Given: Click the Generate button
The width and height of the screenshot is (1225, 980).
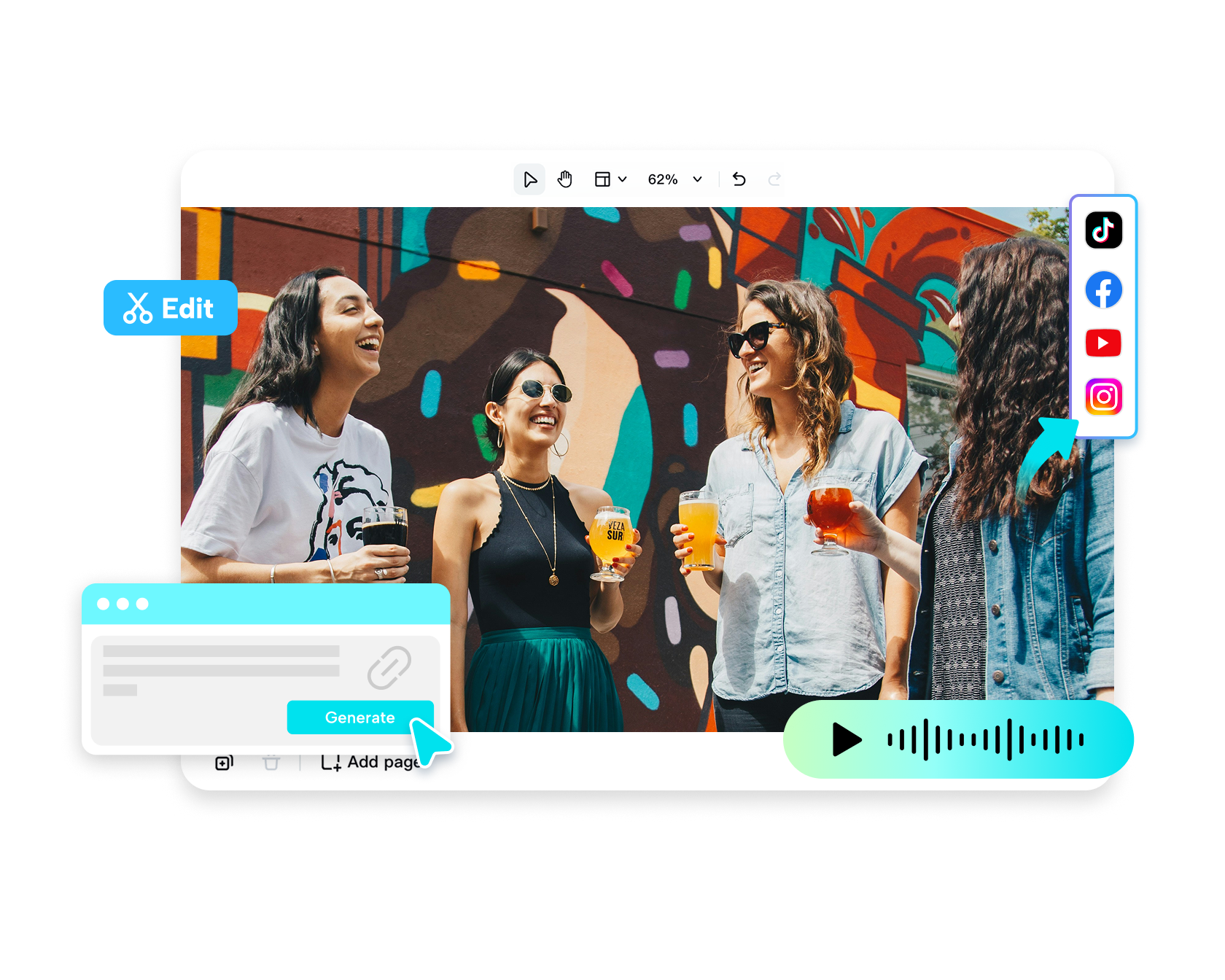Looking at the screenshot, I should [360, 717].
